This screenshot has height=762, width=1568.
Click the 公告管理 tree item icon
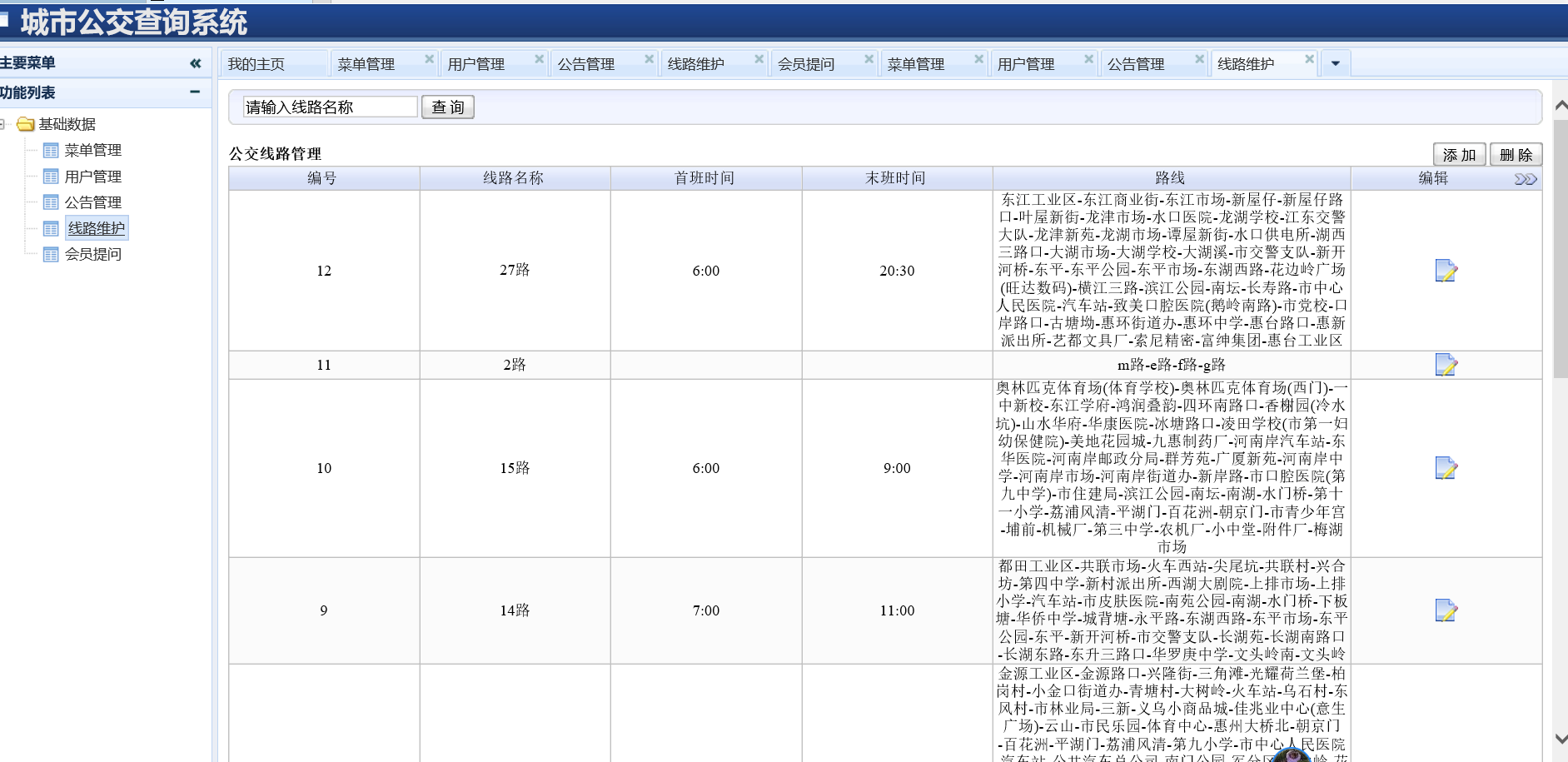(x=51, y=202)
